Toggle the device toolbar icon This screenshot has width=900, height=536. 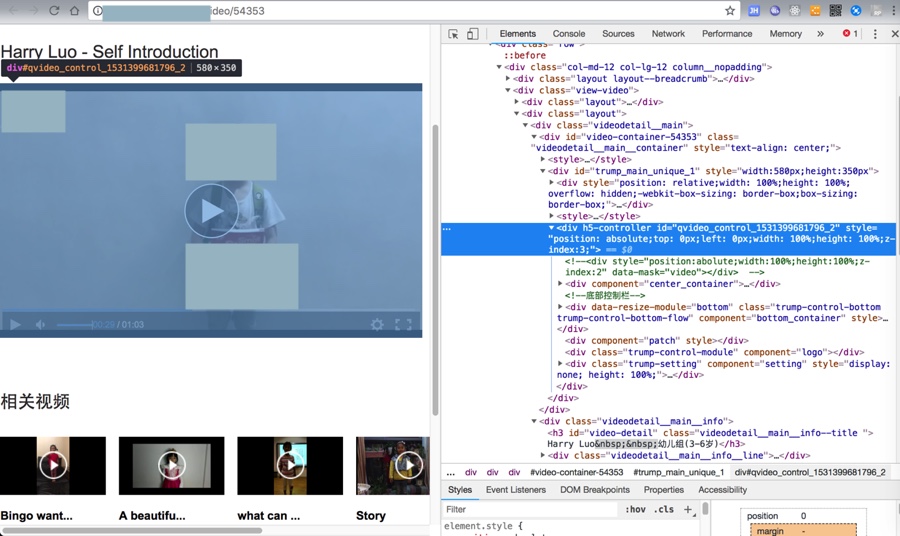click(472, 34)
